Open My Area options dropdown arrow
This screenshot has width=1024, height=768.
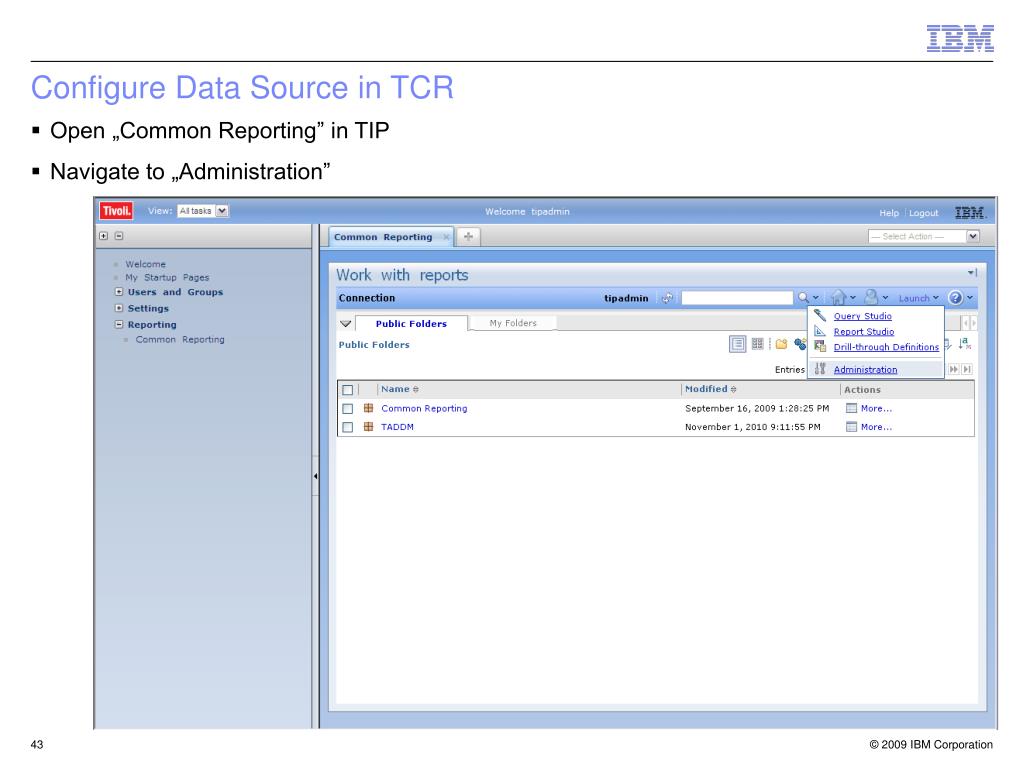(x=886, y=298)
